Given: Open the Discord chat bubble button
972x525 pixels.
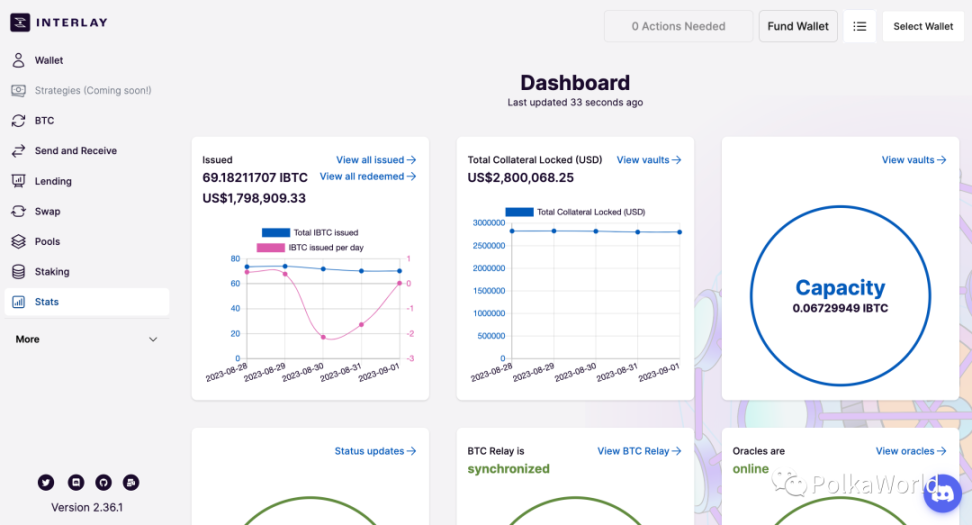Looking at the screenshot, I should (943, 494).
